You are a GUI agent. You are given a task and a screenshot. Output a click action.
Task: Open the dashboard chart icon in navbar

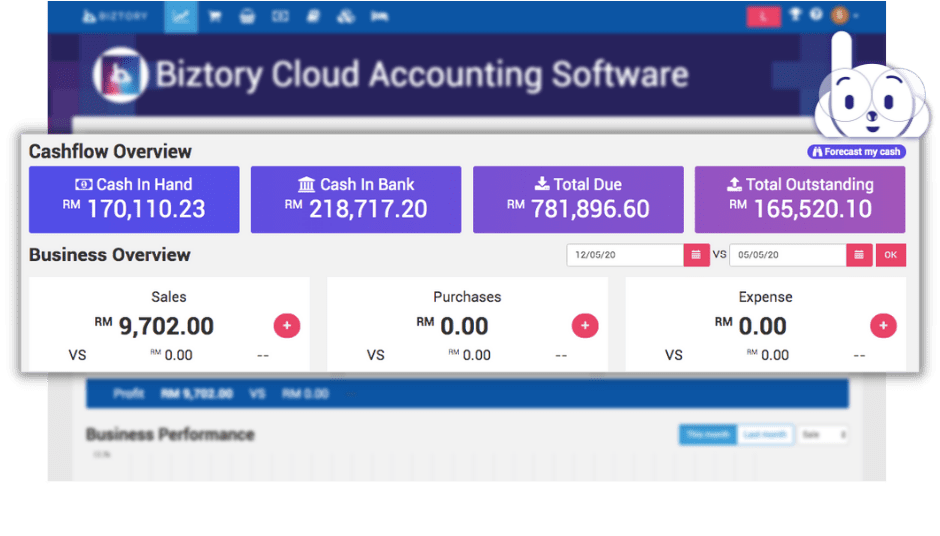coord(180,17)
